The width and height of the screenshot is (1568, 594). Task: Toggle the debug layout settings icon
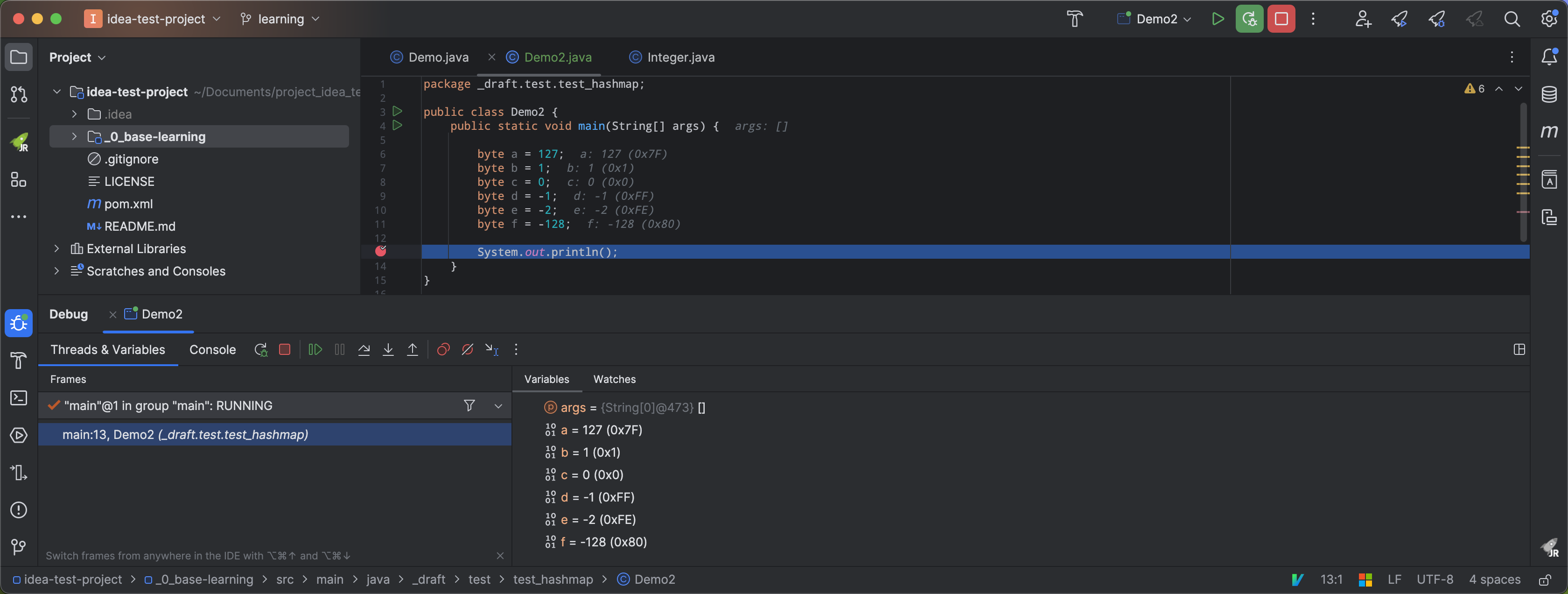(1519, 350)
